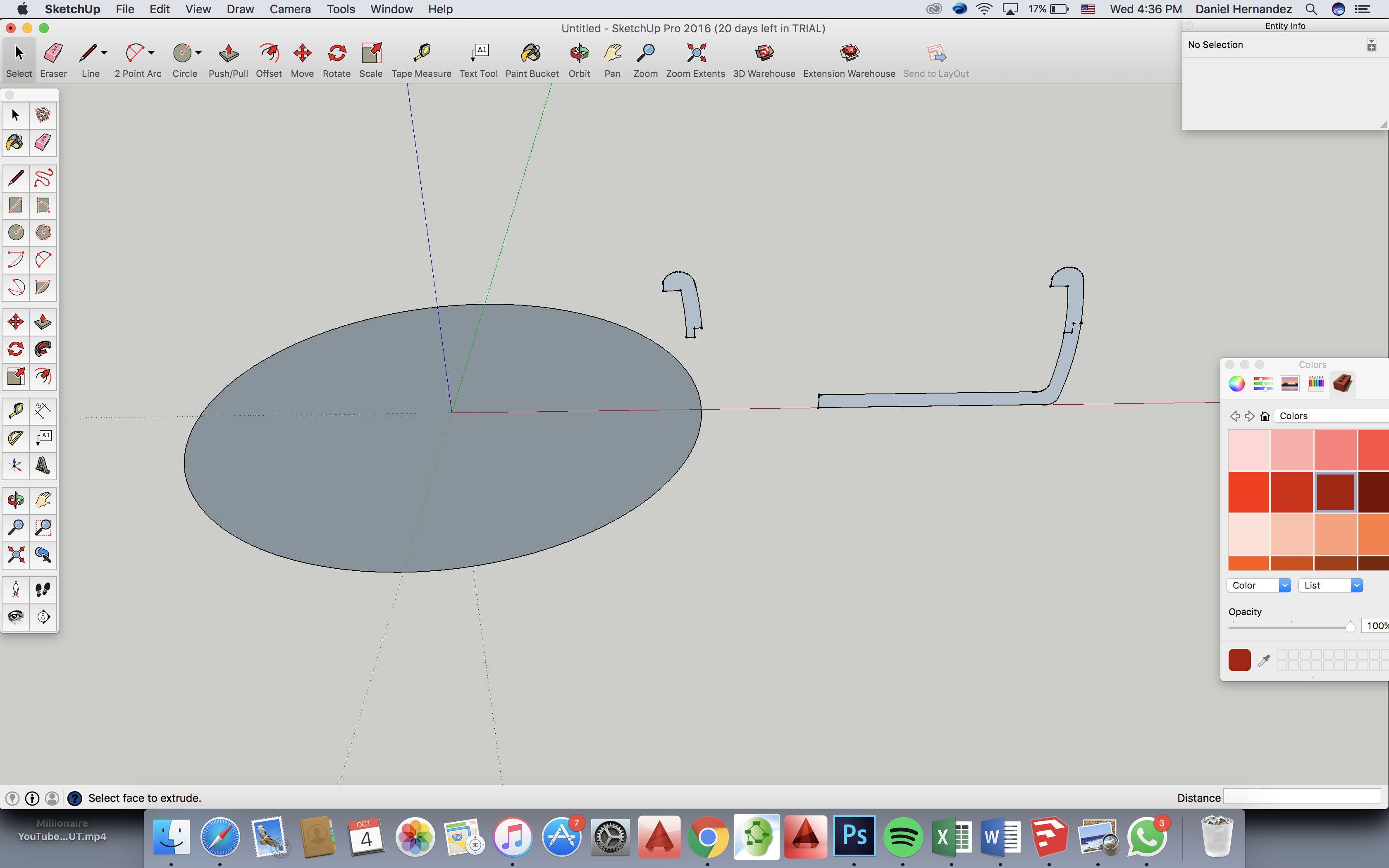
Task: Open Spotlight search in menu bar
Action: tap(1312, 9)
